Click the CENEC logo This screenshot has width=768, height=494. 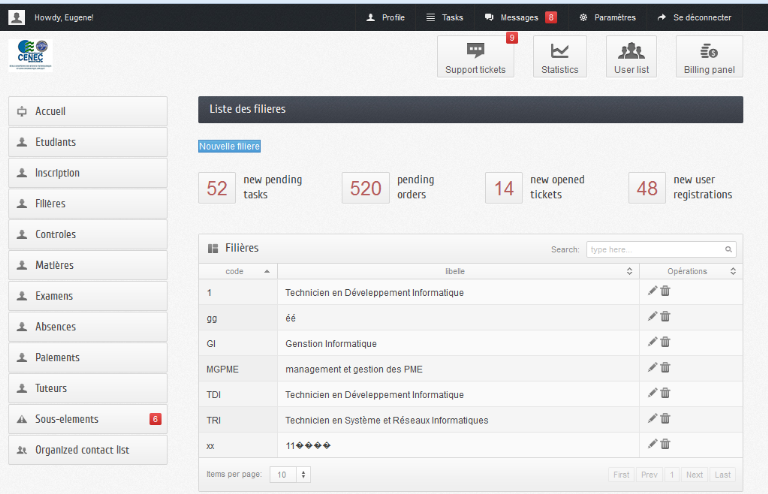pos(30,54)
